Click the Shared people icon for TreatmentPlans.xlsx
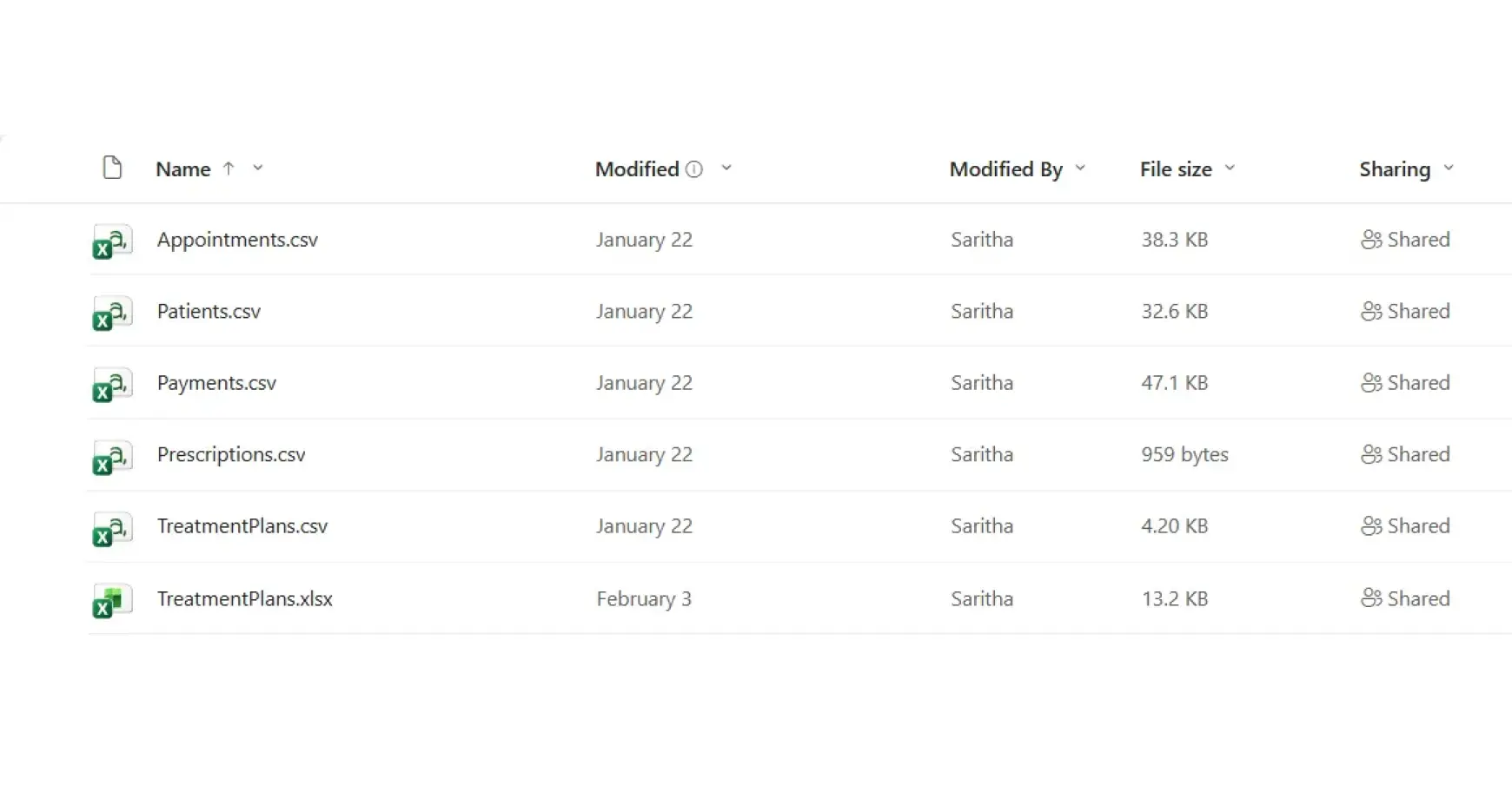The height and width of the screenshot is (799, 1512). pos(1371,598)
